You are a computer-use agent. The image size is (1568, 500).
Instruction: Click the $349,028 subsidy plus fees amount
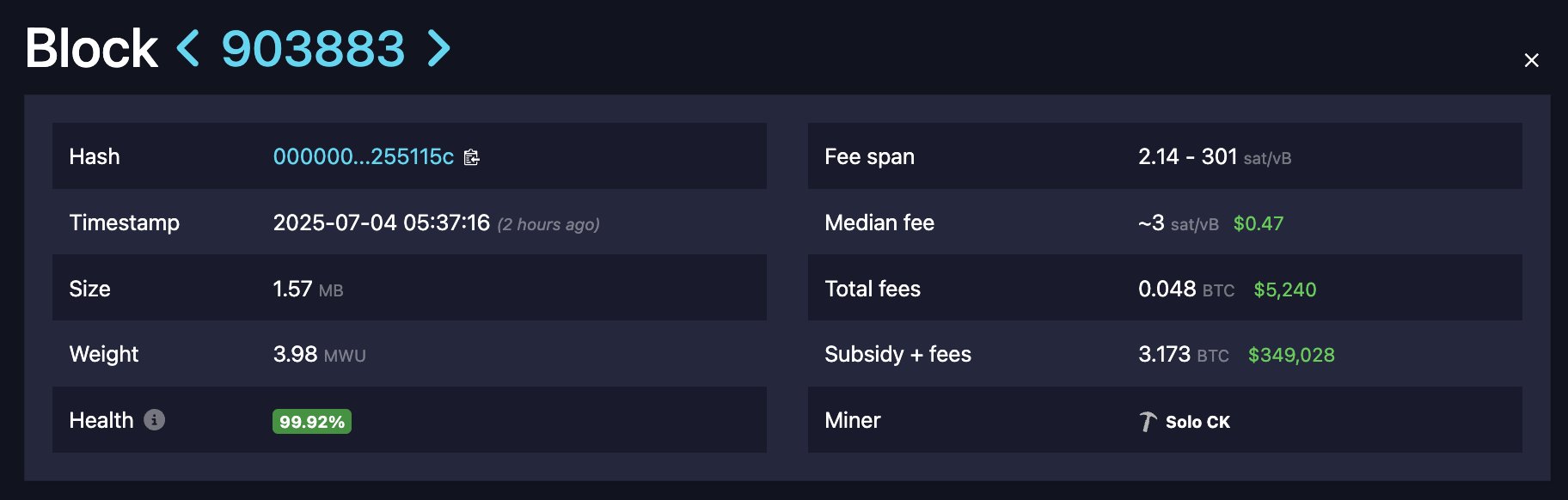tap(1291, 355)
